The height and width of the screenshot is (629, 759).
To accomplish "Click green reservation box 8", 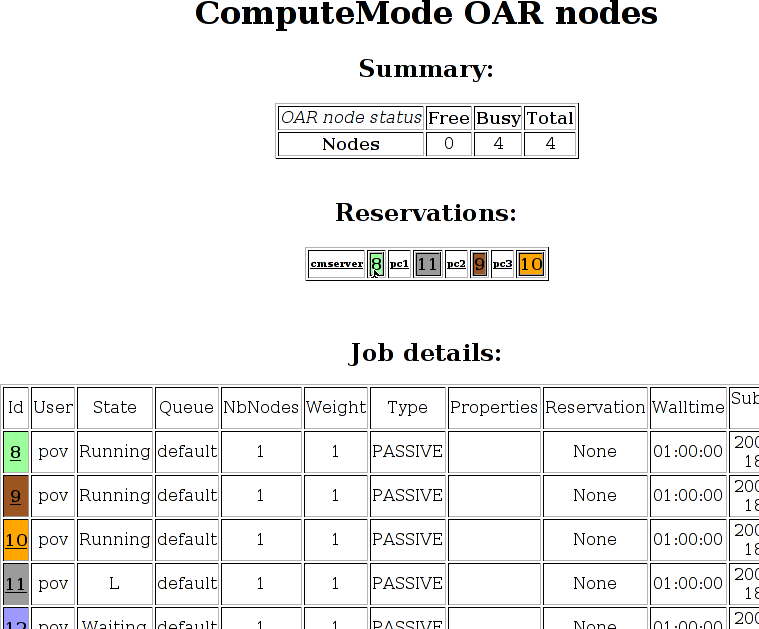I will point(376,264).
